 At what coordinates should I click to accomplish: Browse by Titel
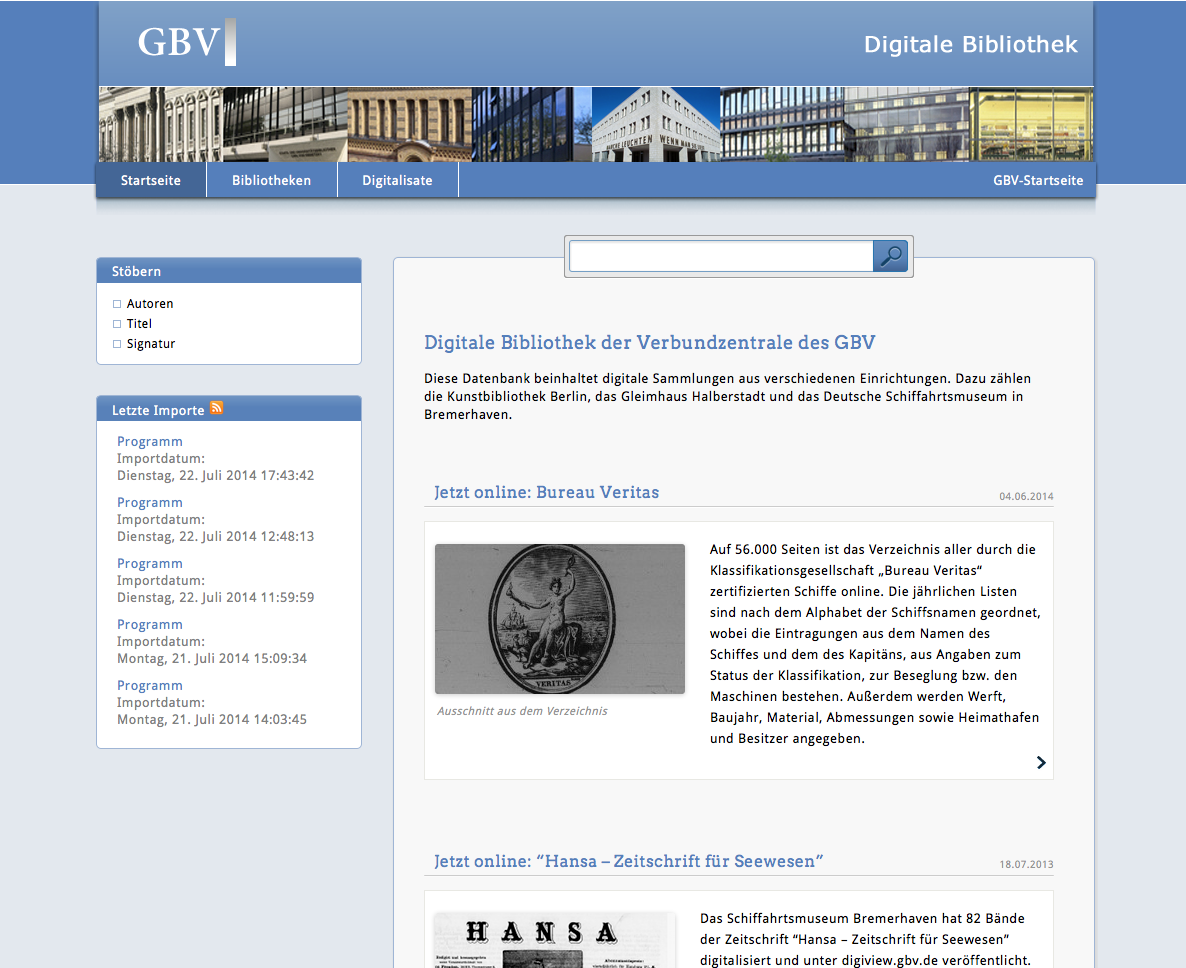pos(139,324)
